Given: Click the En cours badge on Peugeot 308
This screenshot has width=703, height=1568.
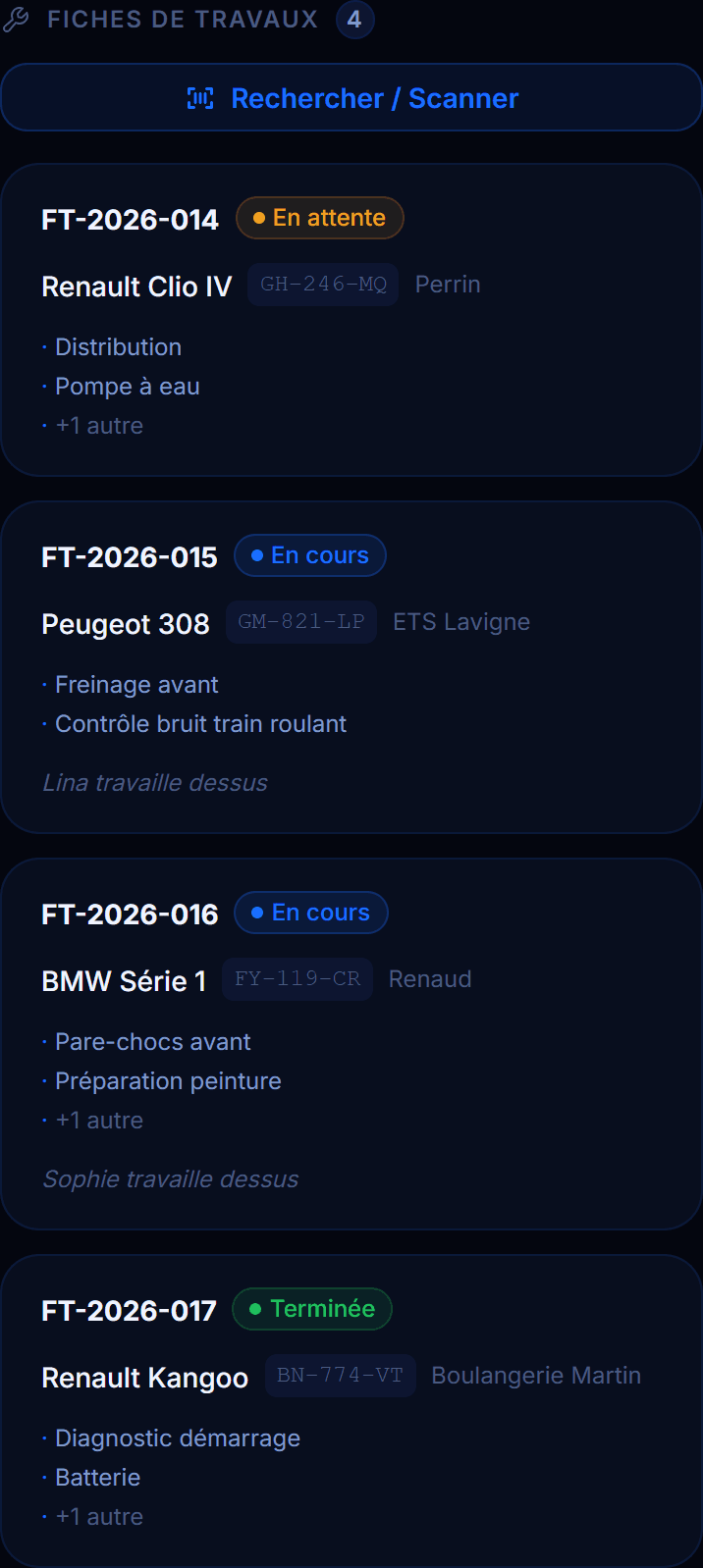Looking at the screenshot, I should pyautogui.click(x=310, y=555).
